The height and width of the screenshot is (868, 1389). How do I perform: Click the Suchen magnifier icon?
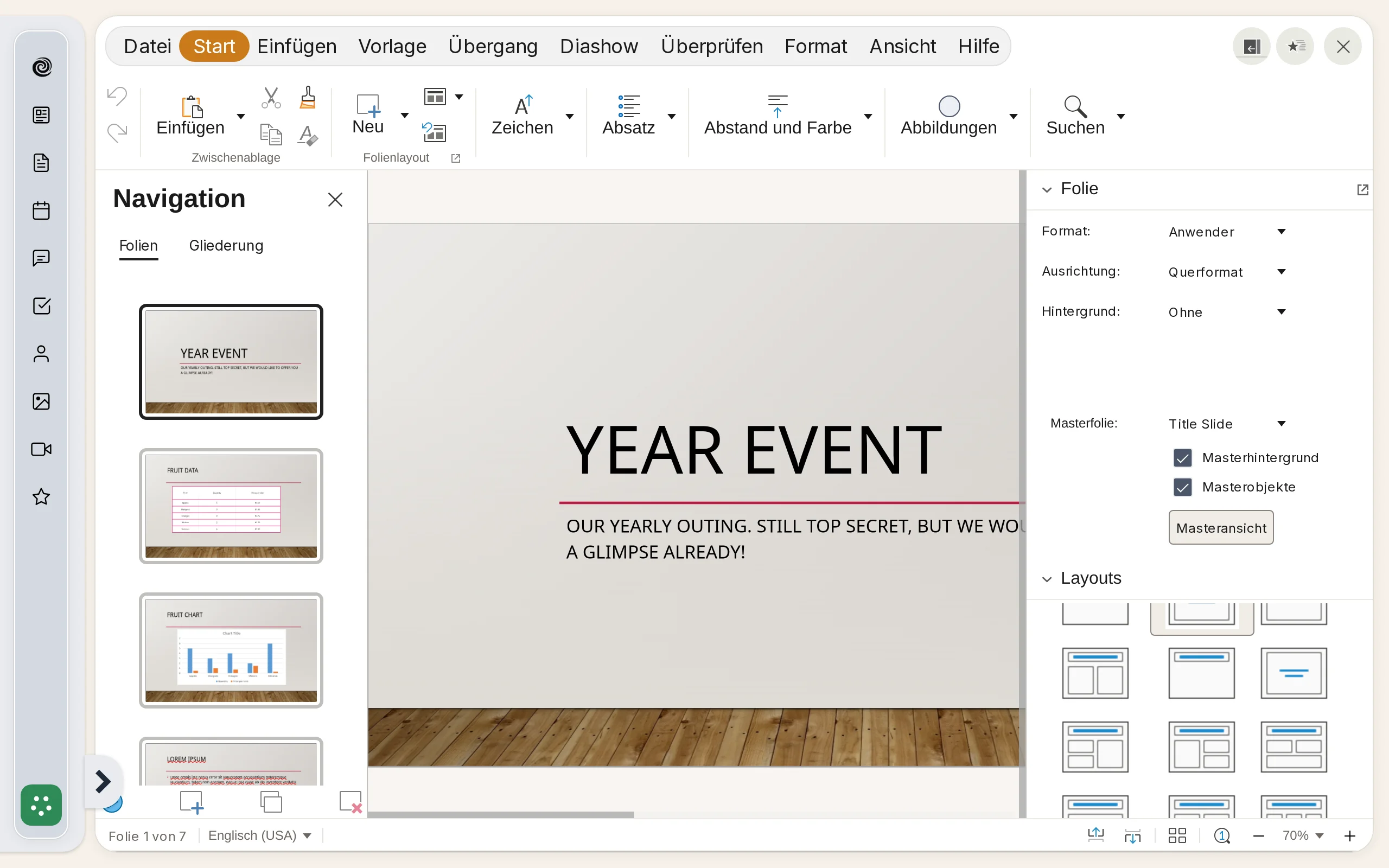tap(1075, 106)
